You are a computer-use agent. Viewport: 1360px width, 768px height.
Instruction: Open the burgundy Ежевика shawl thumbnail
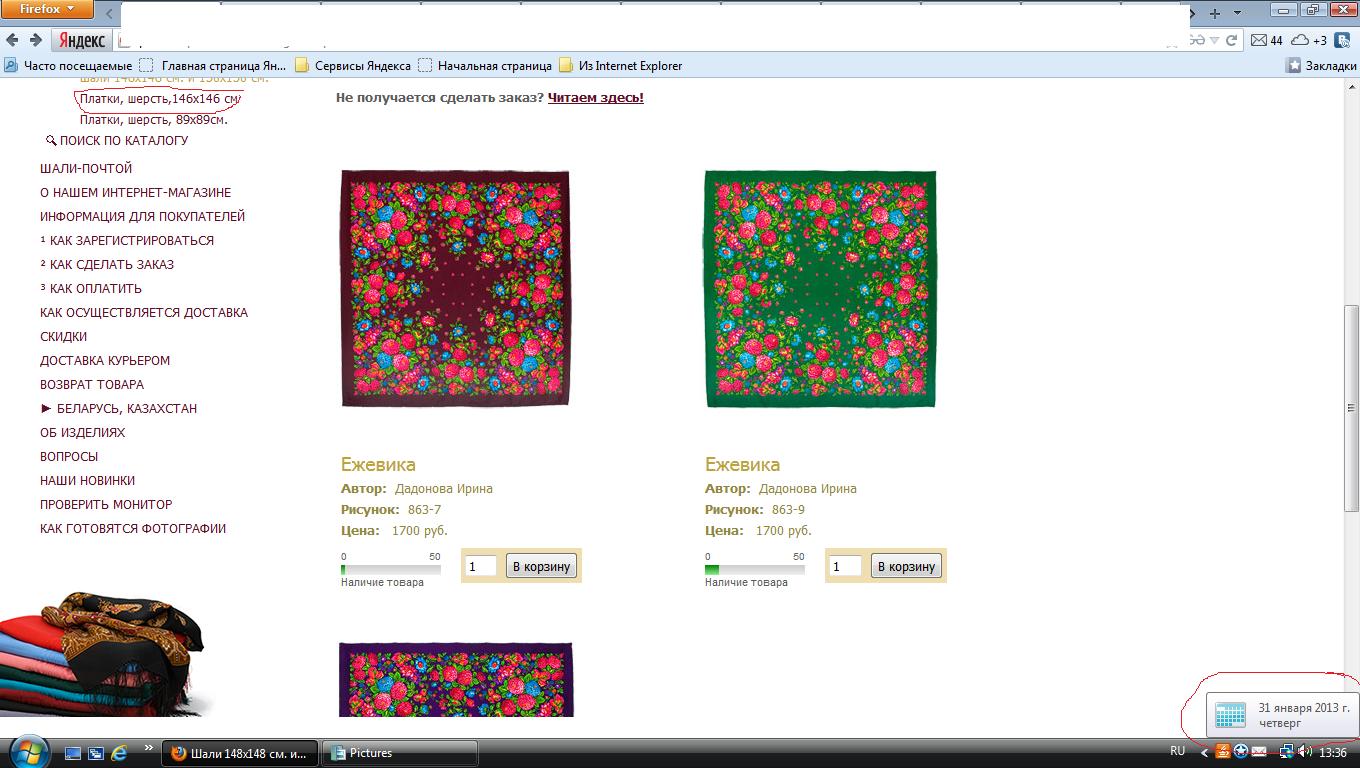coord(455,289)
